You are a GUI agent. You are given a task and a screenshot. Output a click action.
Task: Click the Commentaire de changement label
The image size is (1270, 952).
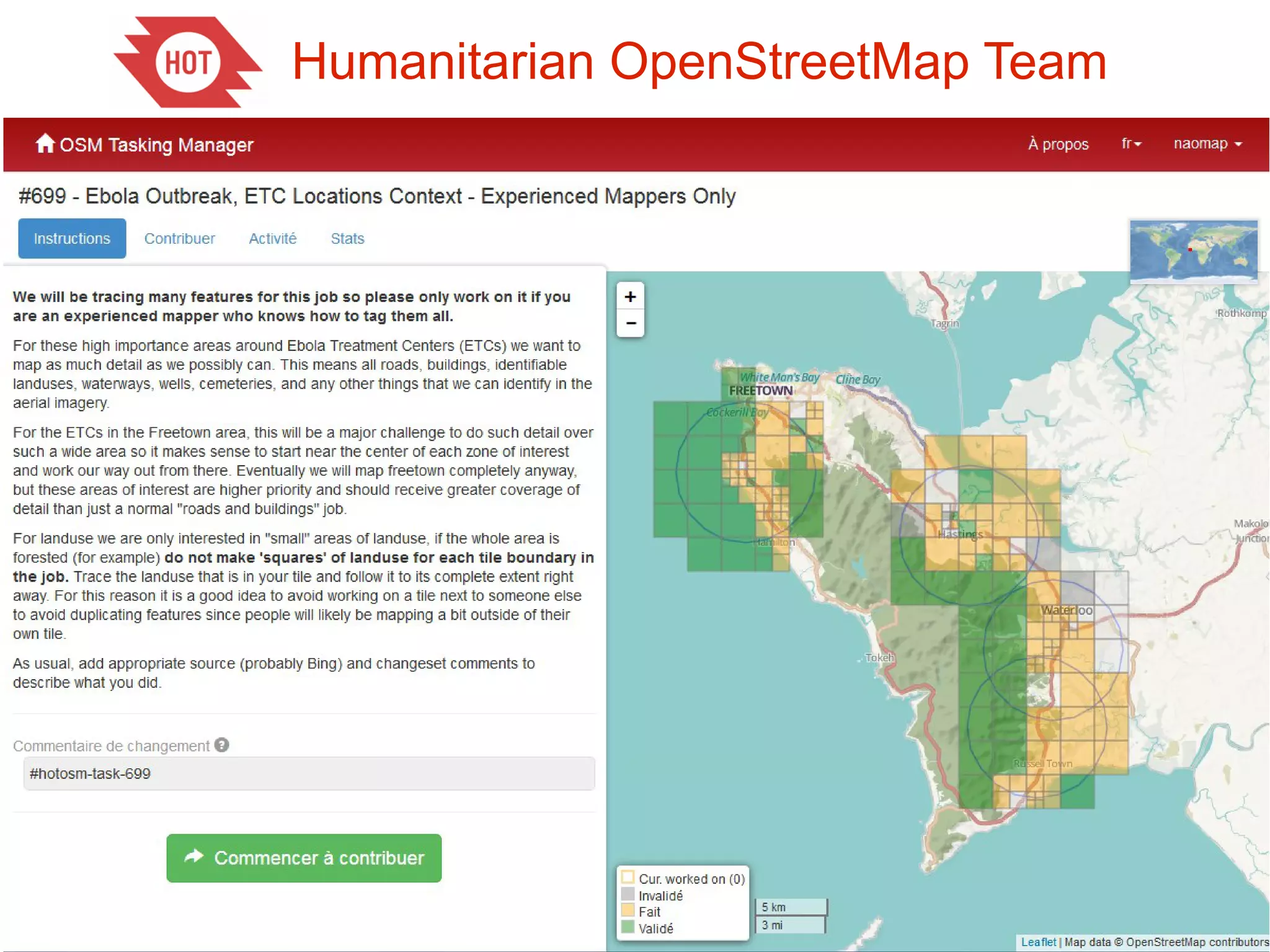(111, 746)
